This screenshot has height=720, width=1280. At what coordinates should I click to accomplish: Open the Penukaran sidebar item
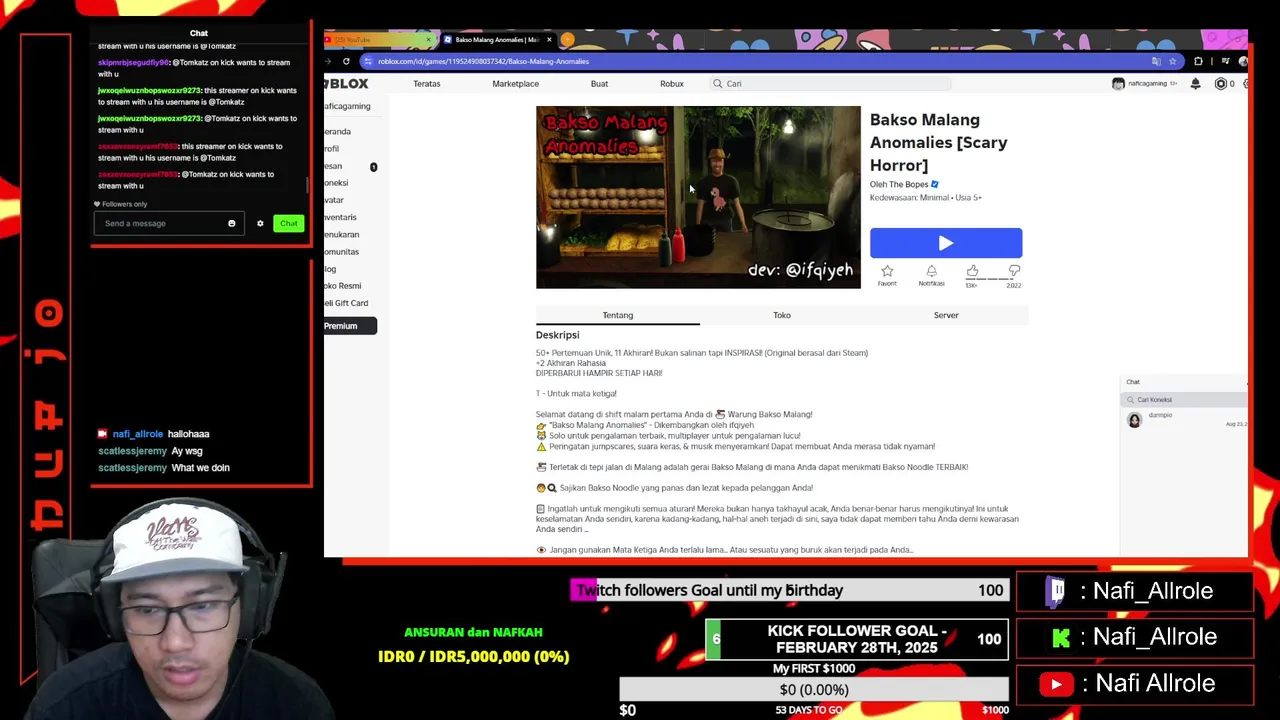[341, 234]
